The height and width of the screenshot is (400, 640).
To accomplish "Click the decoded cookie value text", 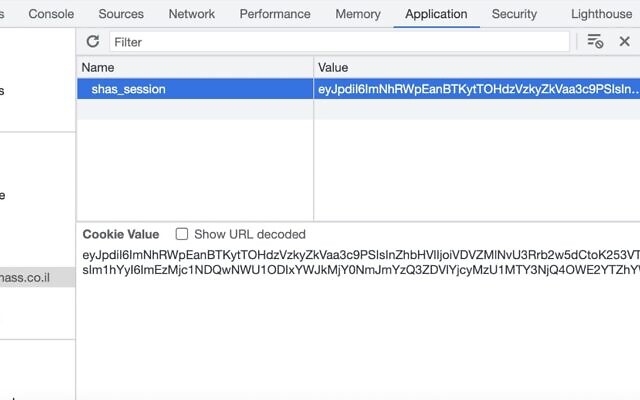I will tap(361, 262).
